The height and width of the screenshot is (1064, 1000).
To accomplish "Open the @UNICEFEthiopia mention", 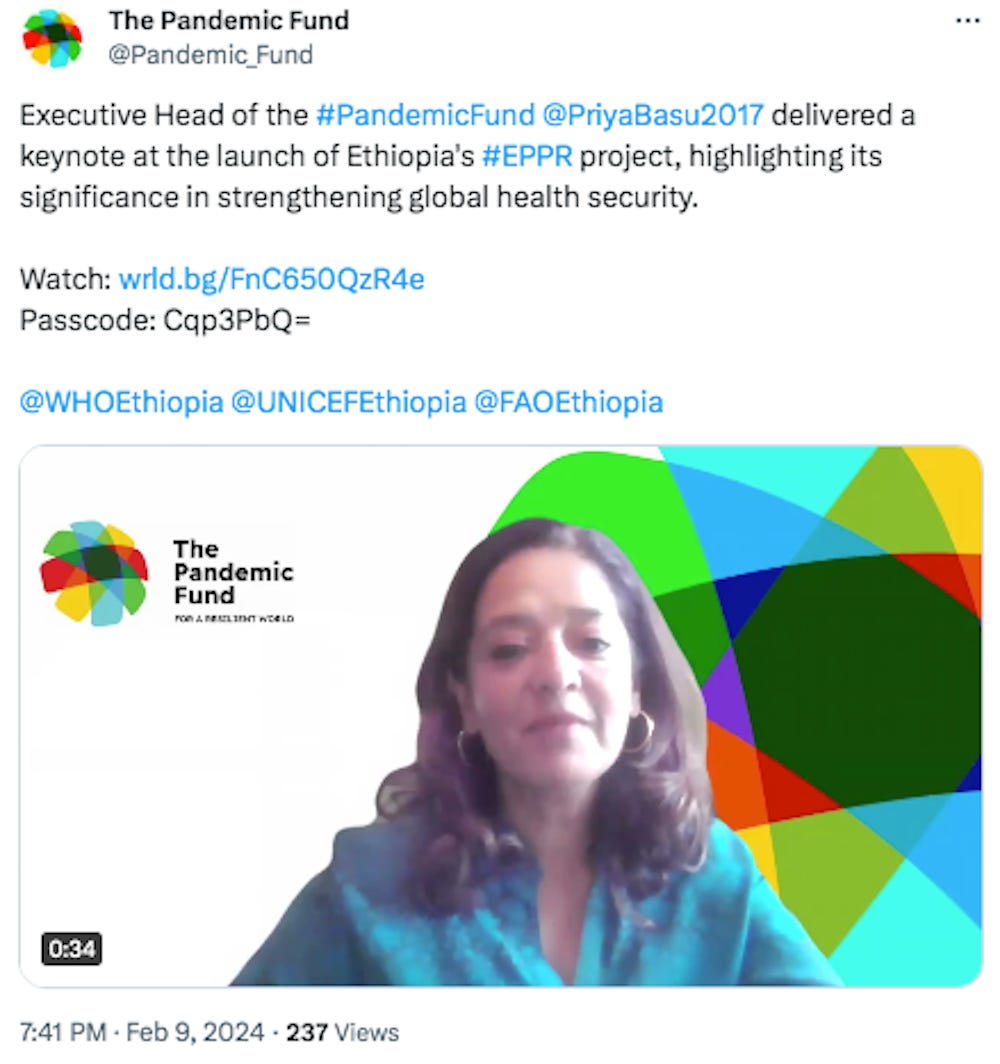I will click(x=349, y=402).
